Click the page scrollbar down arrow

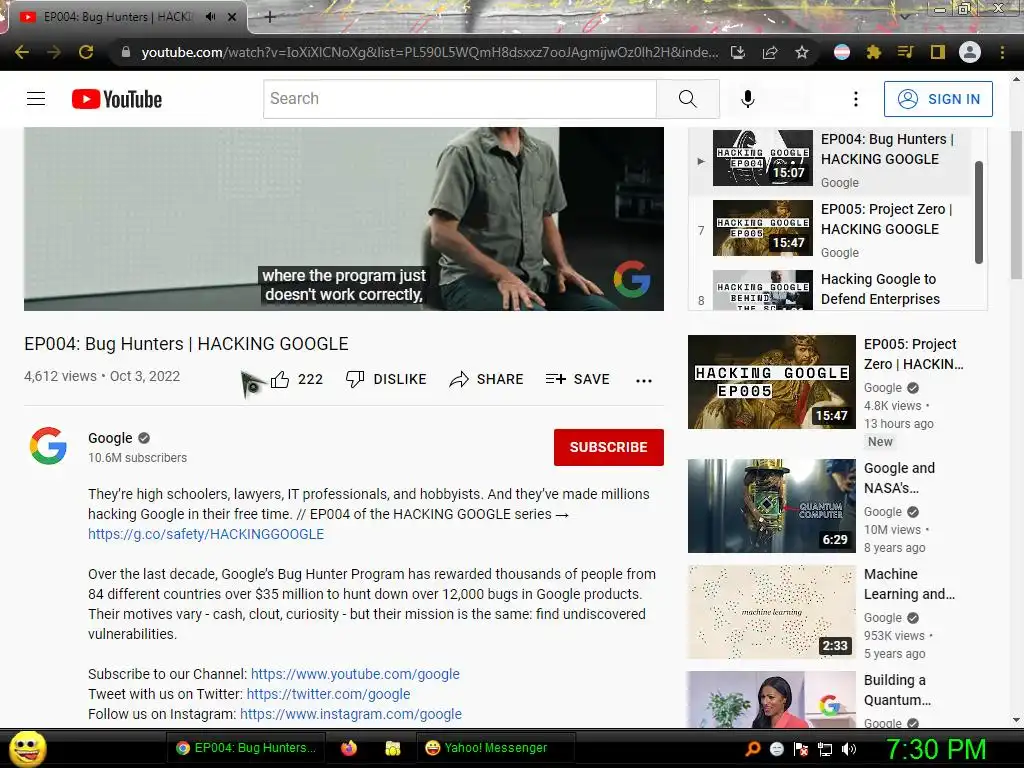click(1016, 720)
